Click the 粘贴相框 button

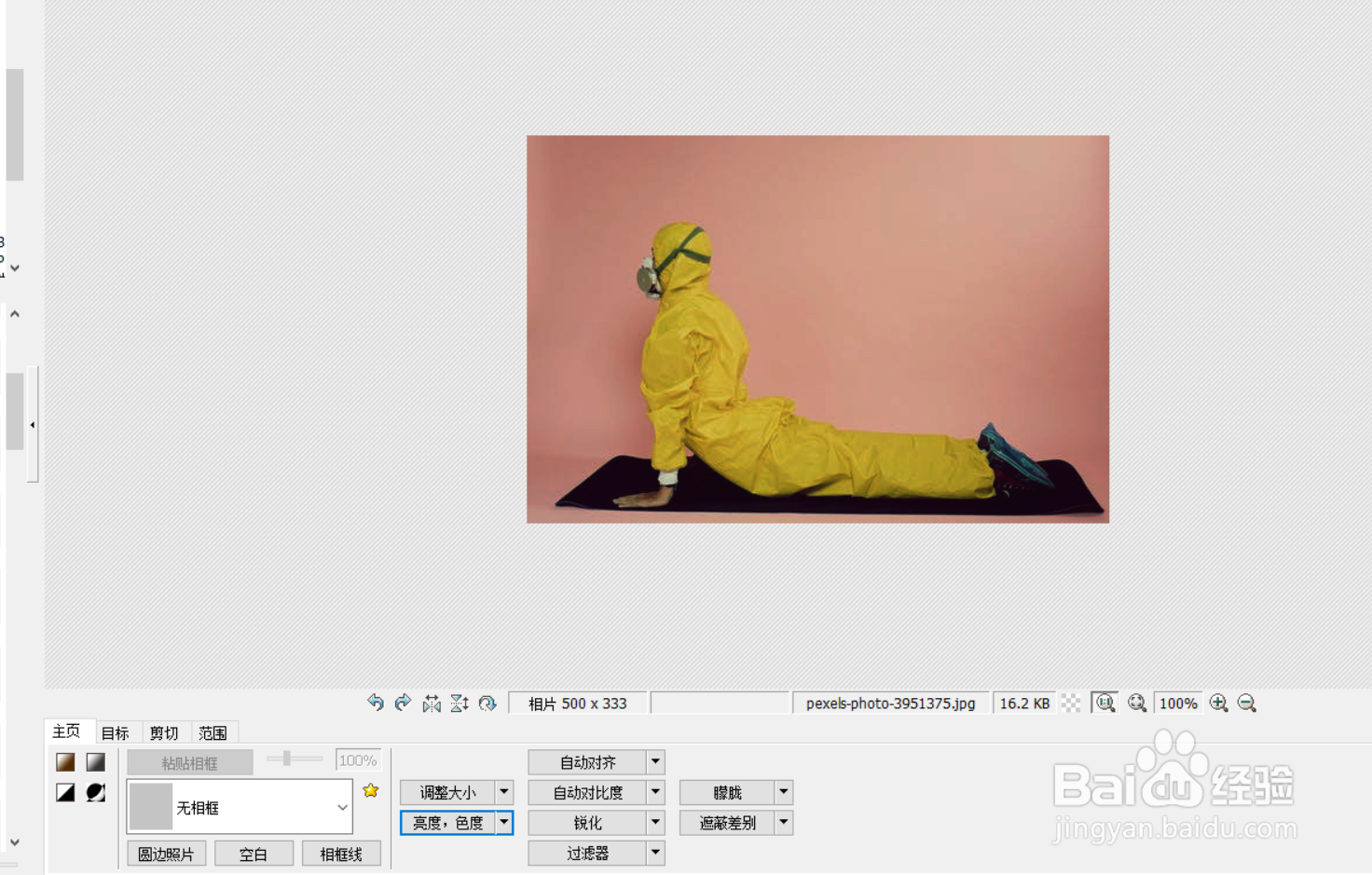(190, 762)
